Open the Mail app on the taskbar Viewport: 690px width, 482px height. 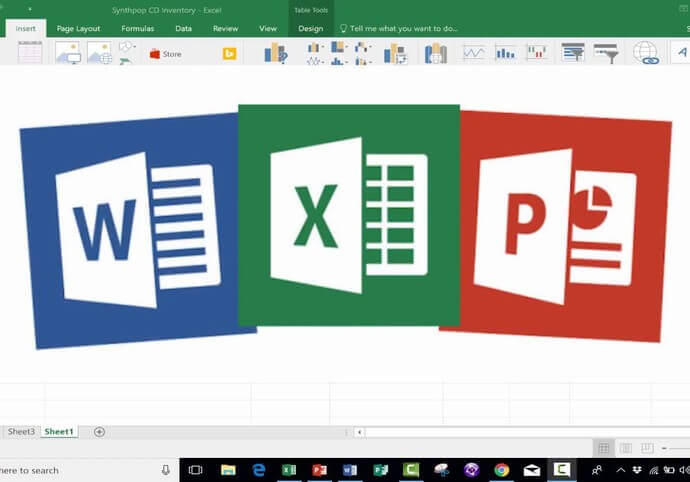[x=532, y=471]
